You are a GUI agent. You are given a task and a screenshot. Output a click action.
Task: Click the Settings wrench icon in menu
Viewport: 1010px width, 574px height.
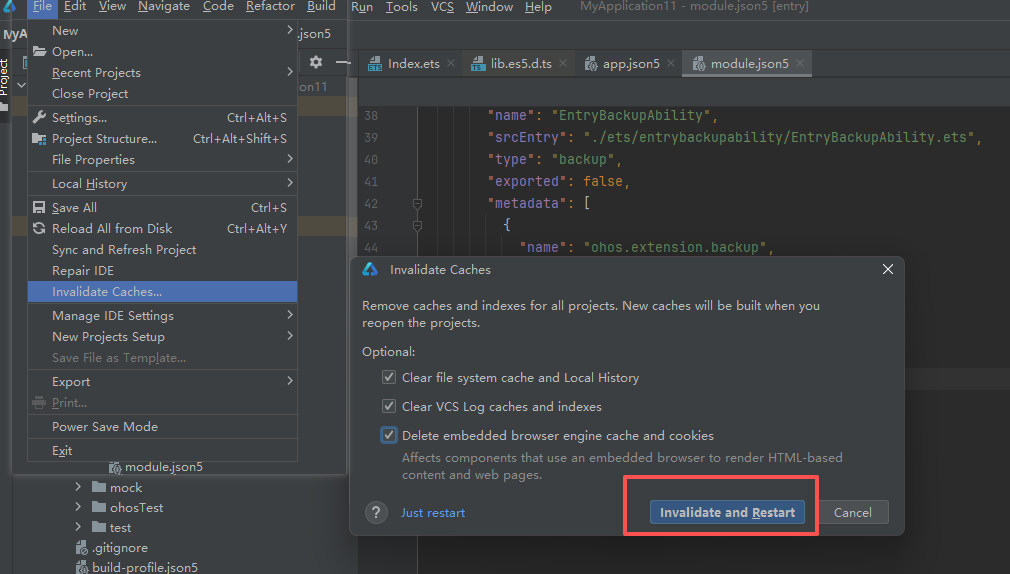(40, 118)
